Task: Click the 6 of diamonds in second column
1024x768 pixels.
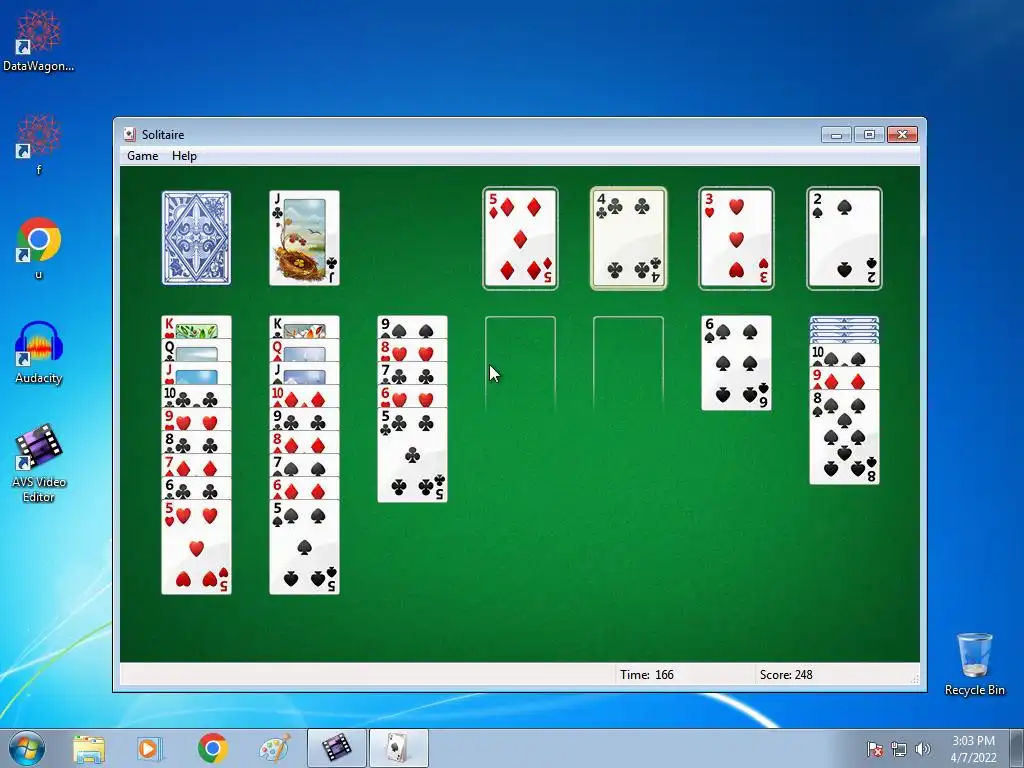Action: (304, 488)
